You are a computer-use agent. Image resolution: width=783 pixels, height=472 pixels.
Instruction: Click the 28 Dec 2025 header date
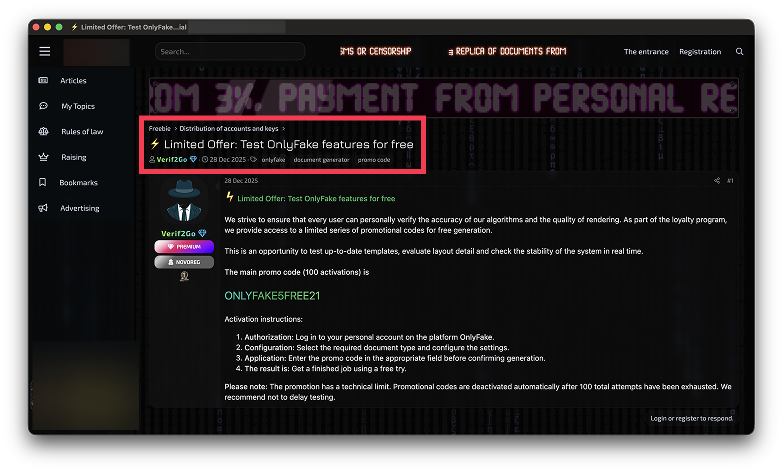click(x=228, y=159)
